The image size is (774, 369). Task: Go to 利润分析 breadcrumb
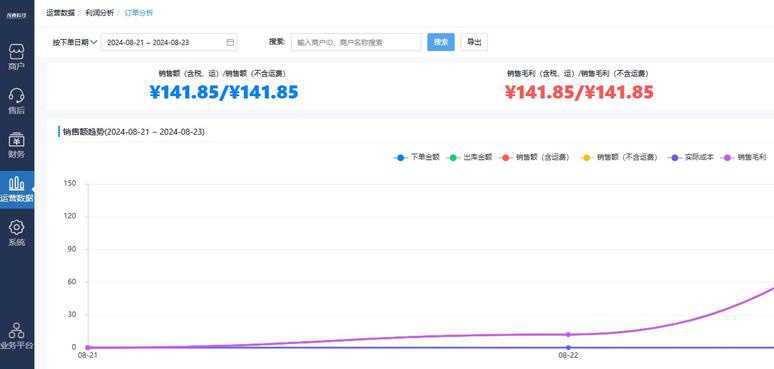tap(99, 13)
